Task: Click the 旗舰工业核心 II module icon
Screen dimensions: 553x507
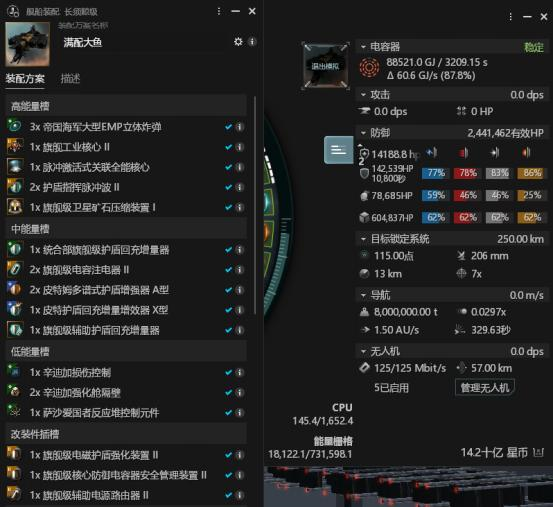Action: tap(15, 146)
